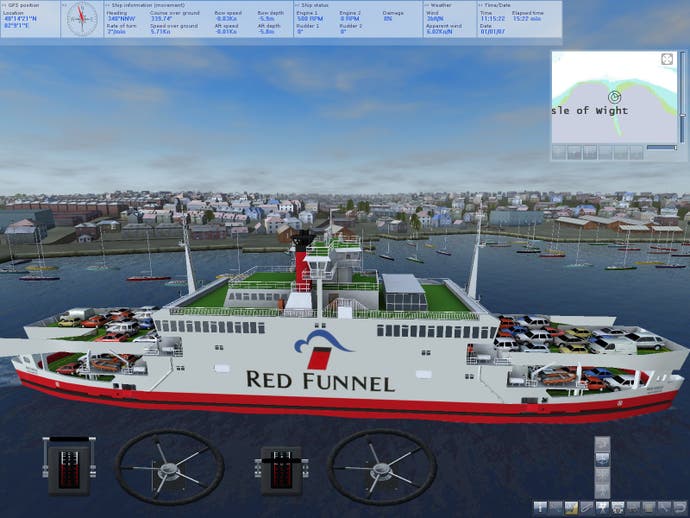Collapse the Weather panel
The width and height of the screenshot is (690, 518).
pos(426,5)
